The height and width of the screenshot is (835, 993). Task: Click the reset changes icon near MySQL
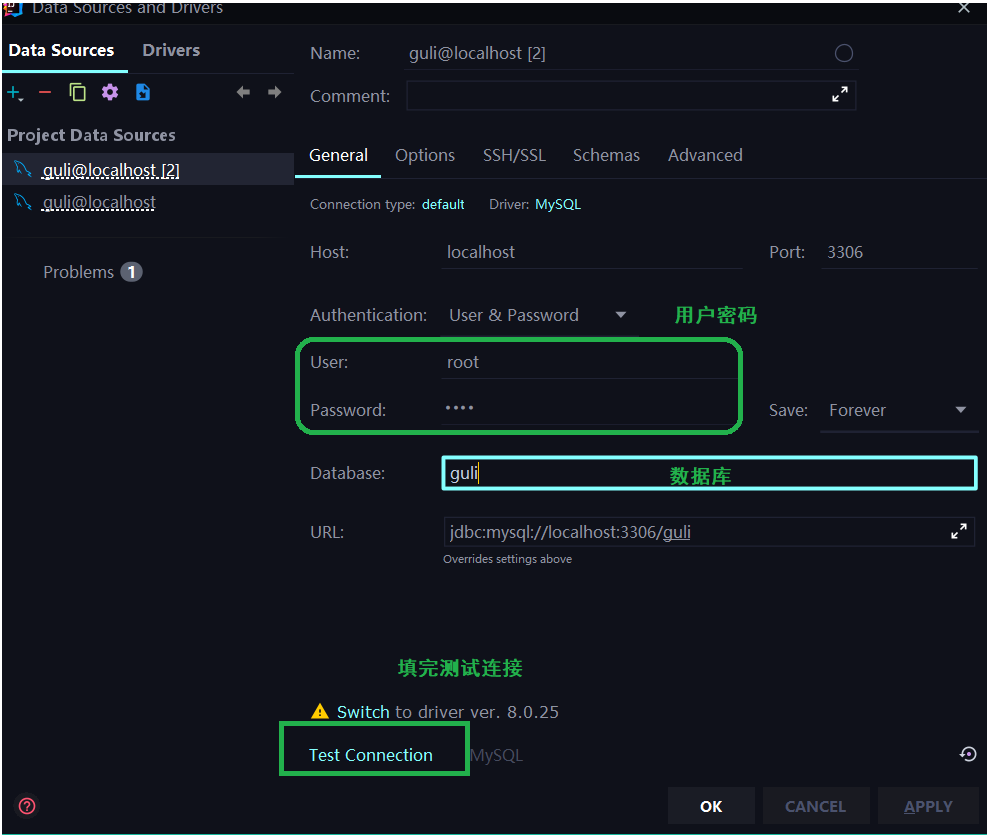tap(968, 754)
